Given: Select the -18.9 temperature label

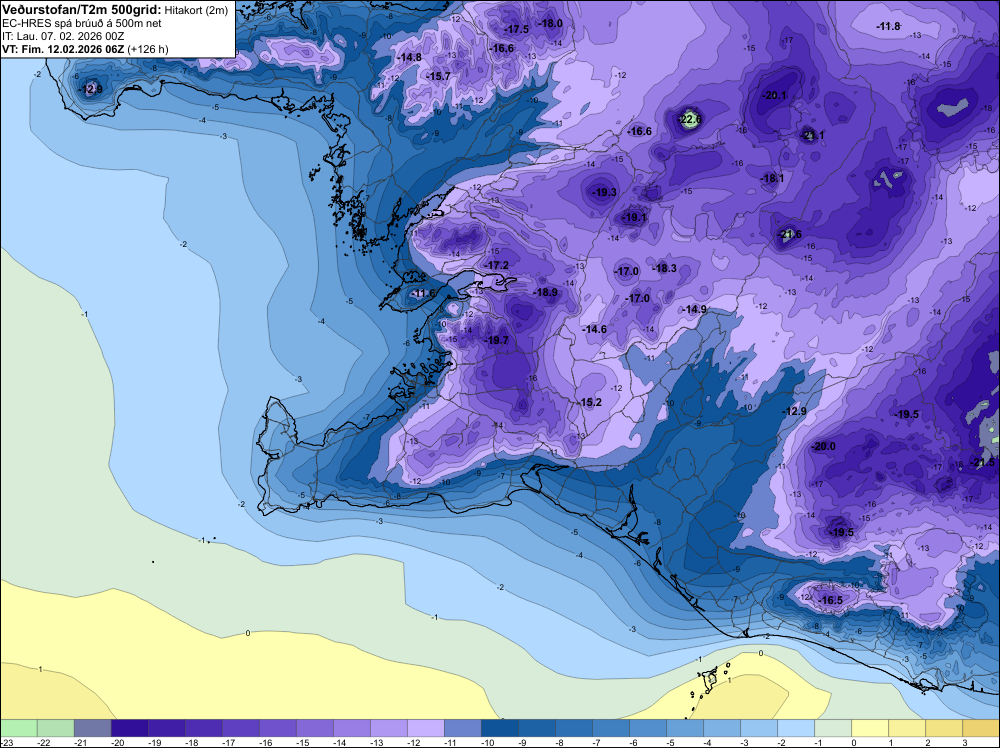Looking at the screenshot, I should tap(545, 292).
